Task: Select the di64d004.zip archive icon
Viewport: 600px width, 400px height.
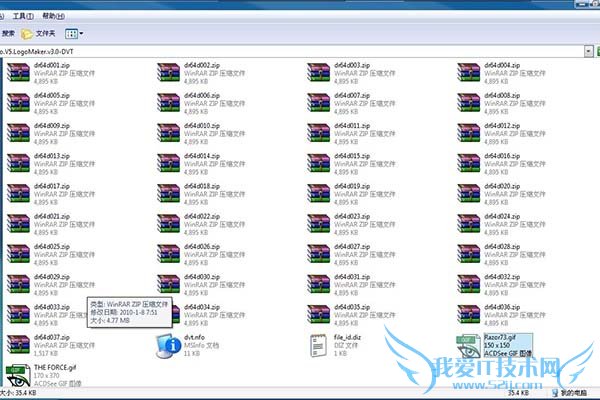Action: 468,73
